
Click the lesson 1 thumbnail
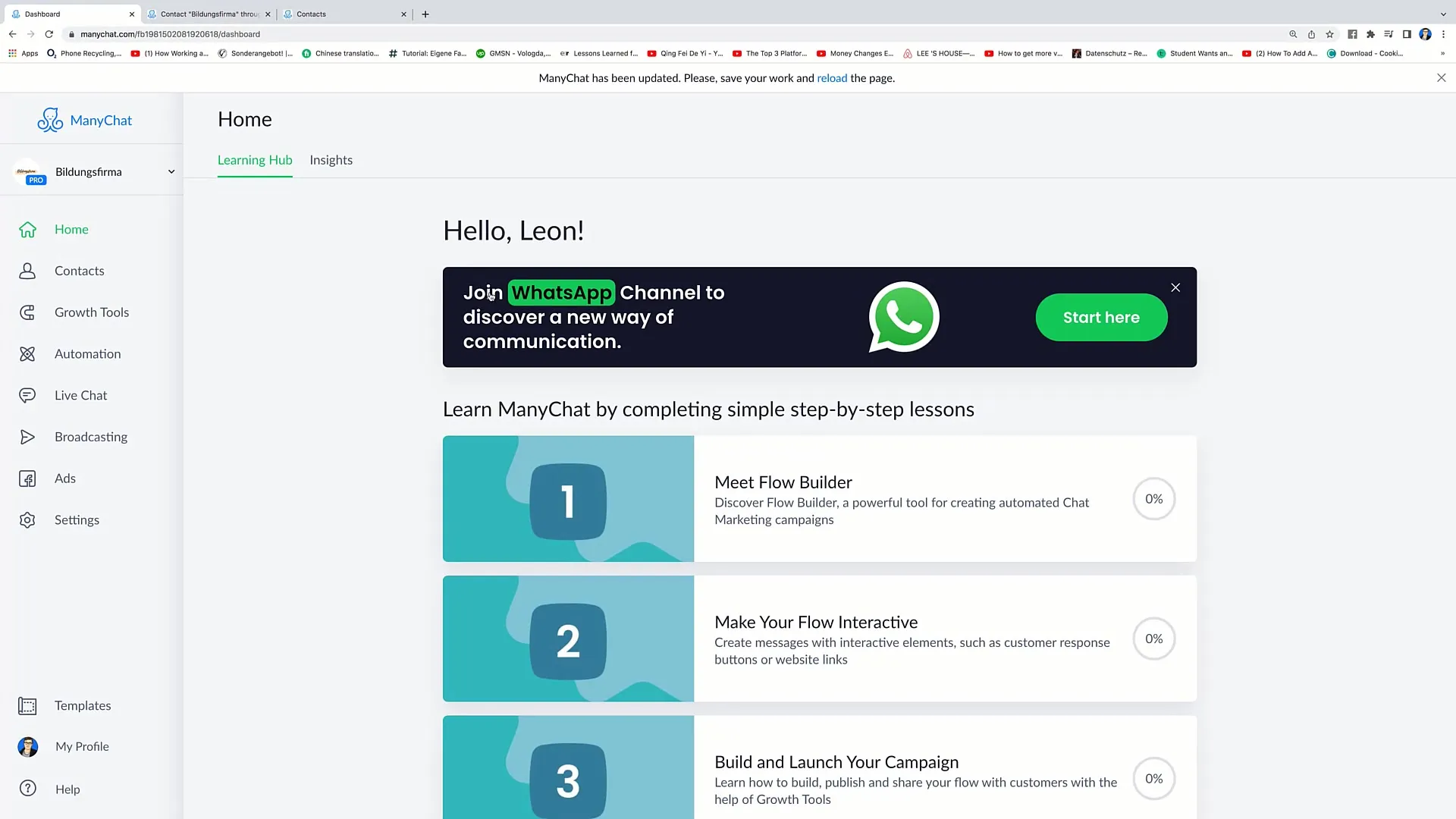click(568, 499)
